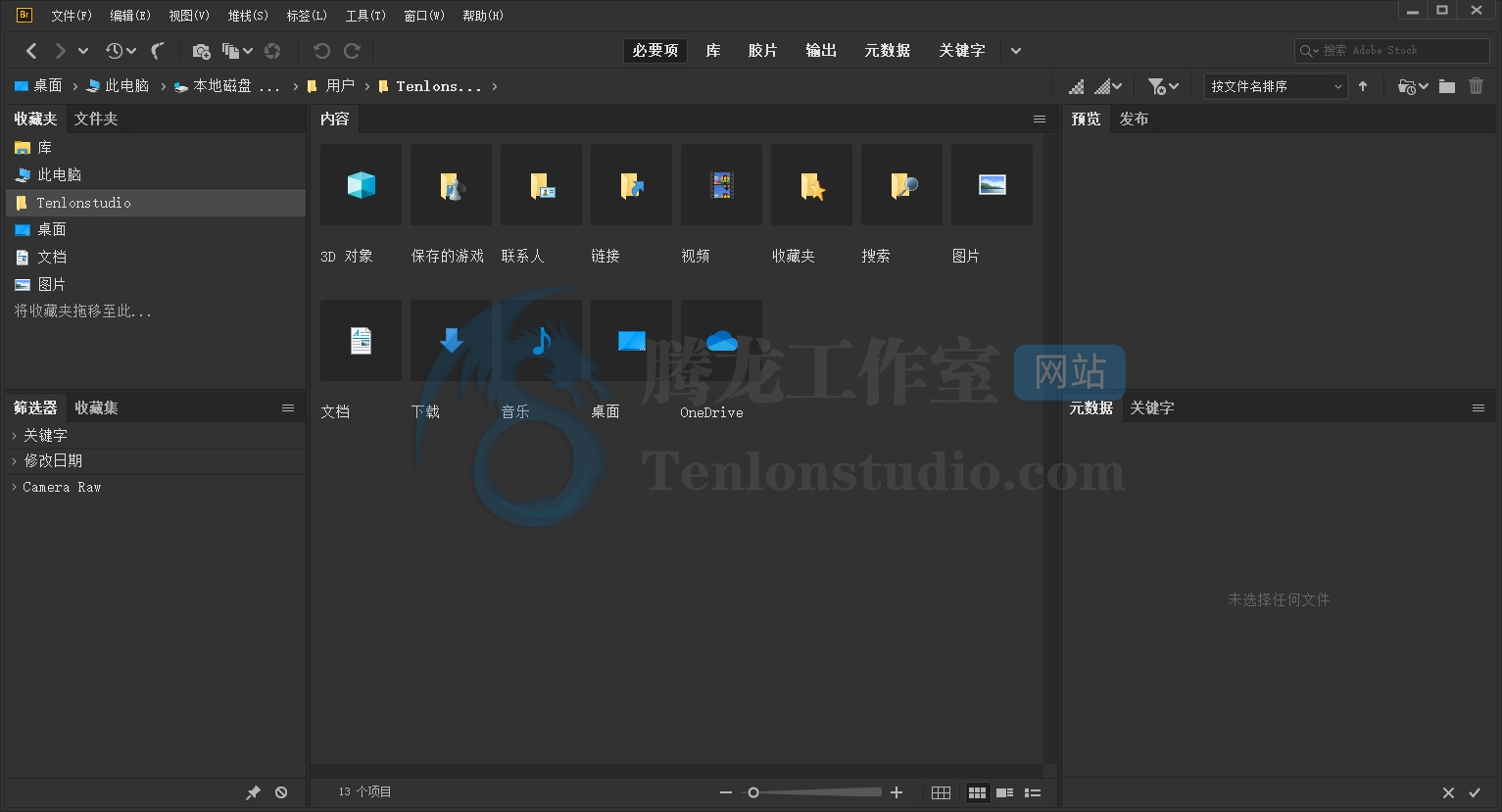This screenshot has height=812, width=1502.
Task: Switch to list view icon
Action: pos(1033,792)
